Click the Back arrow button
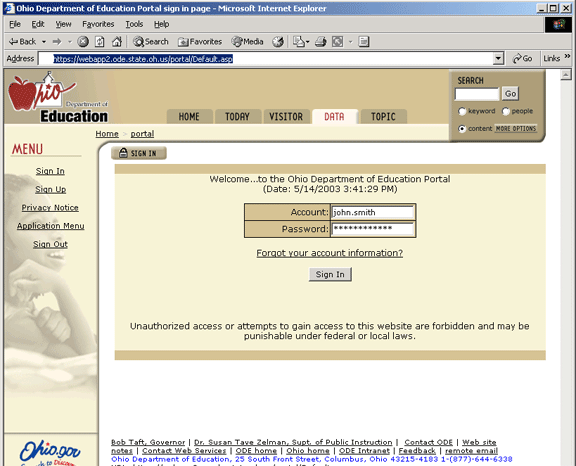 (22, 42)
